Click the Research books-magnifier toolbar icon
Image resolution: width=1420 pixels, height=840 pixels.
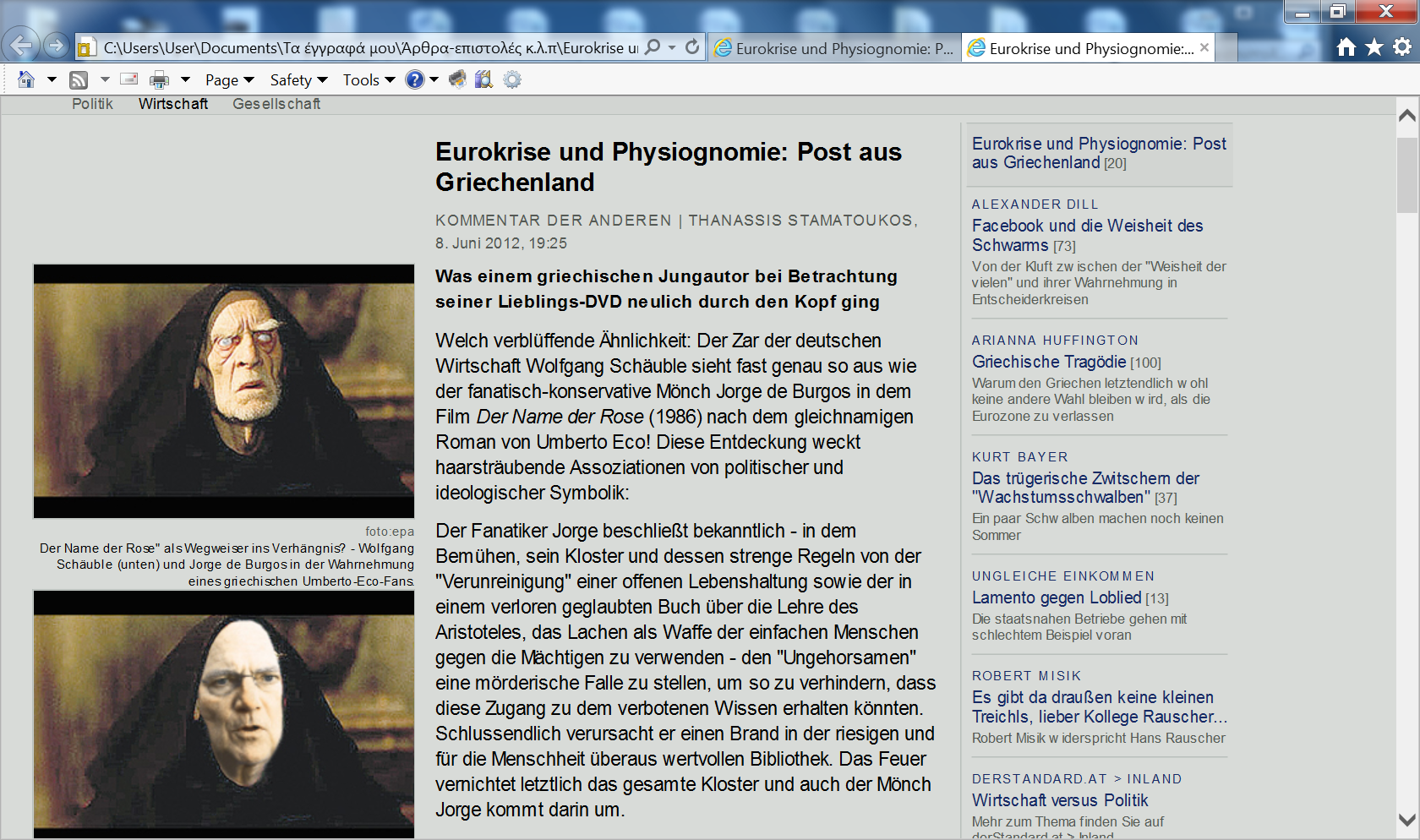(x=483, y=79)
